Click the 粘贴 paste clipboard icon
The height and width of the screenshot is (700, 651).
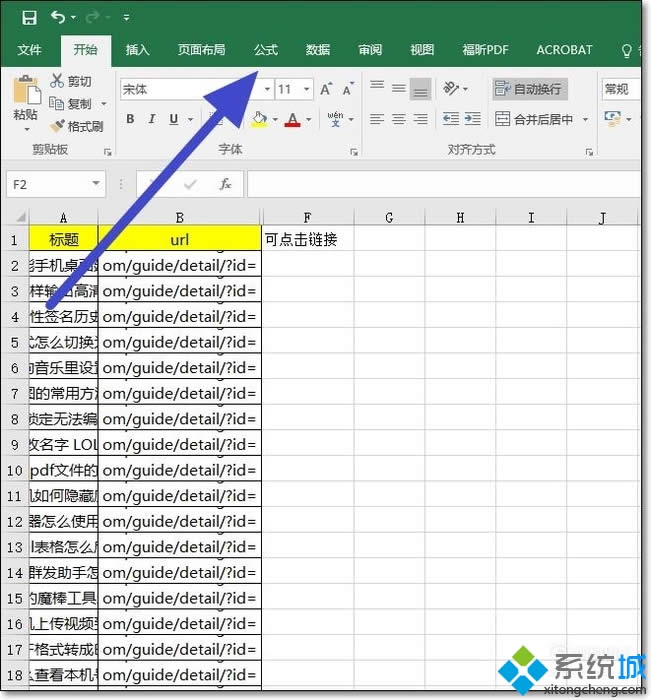click(26, 91)
